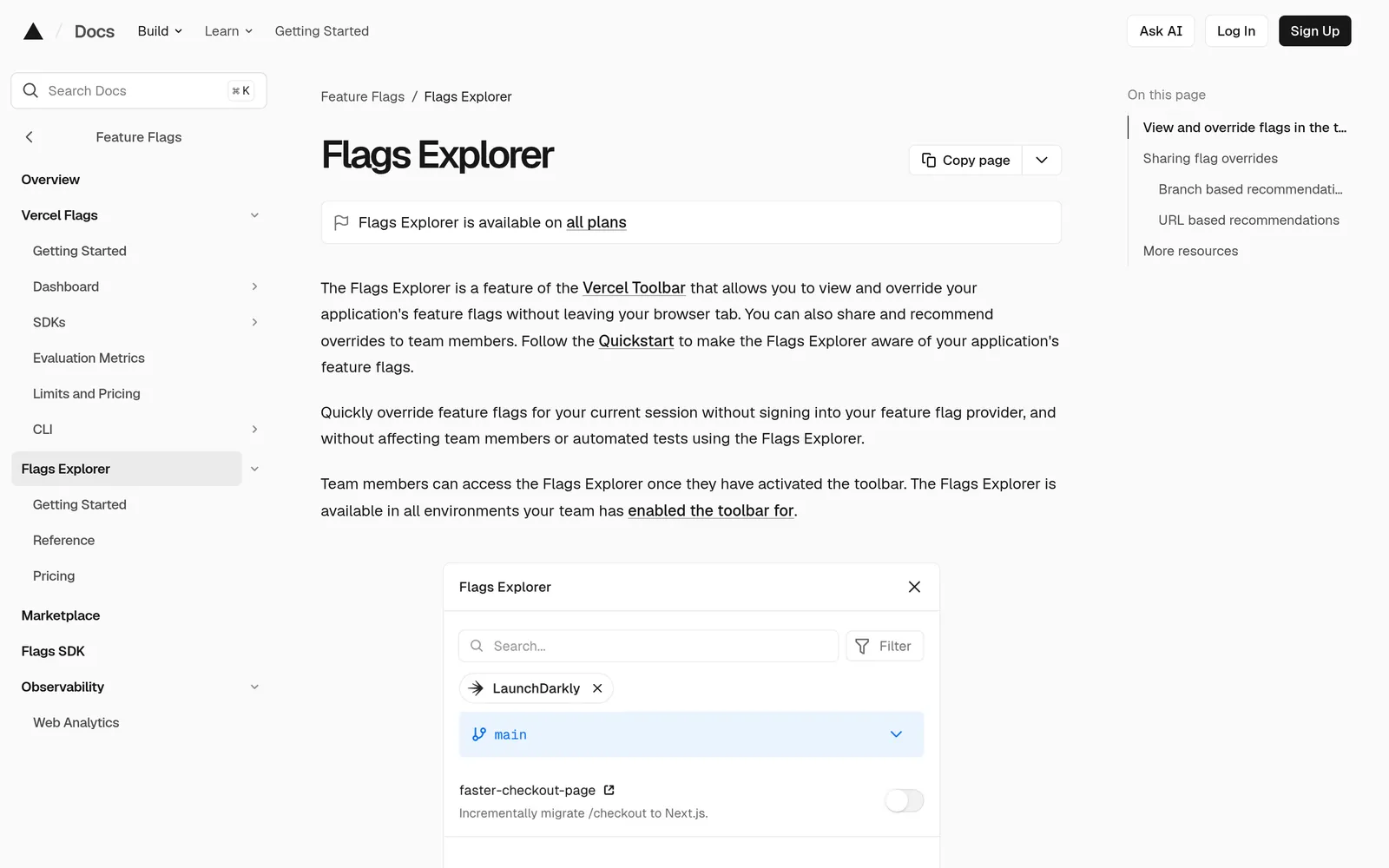The height and width of the screenshot is (868, 1389).
Task: Open Limits and Pricing sidebar page
Action: 87,393
